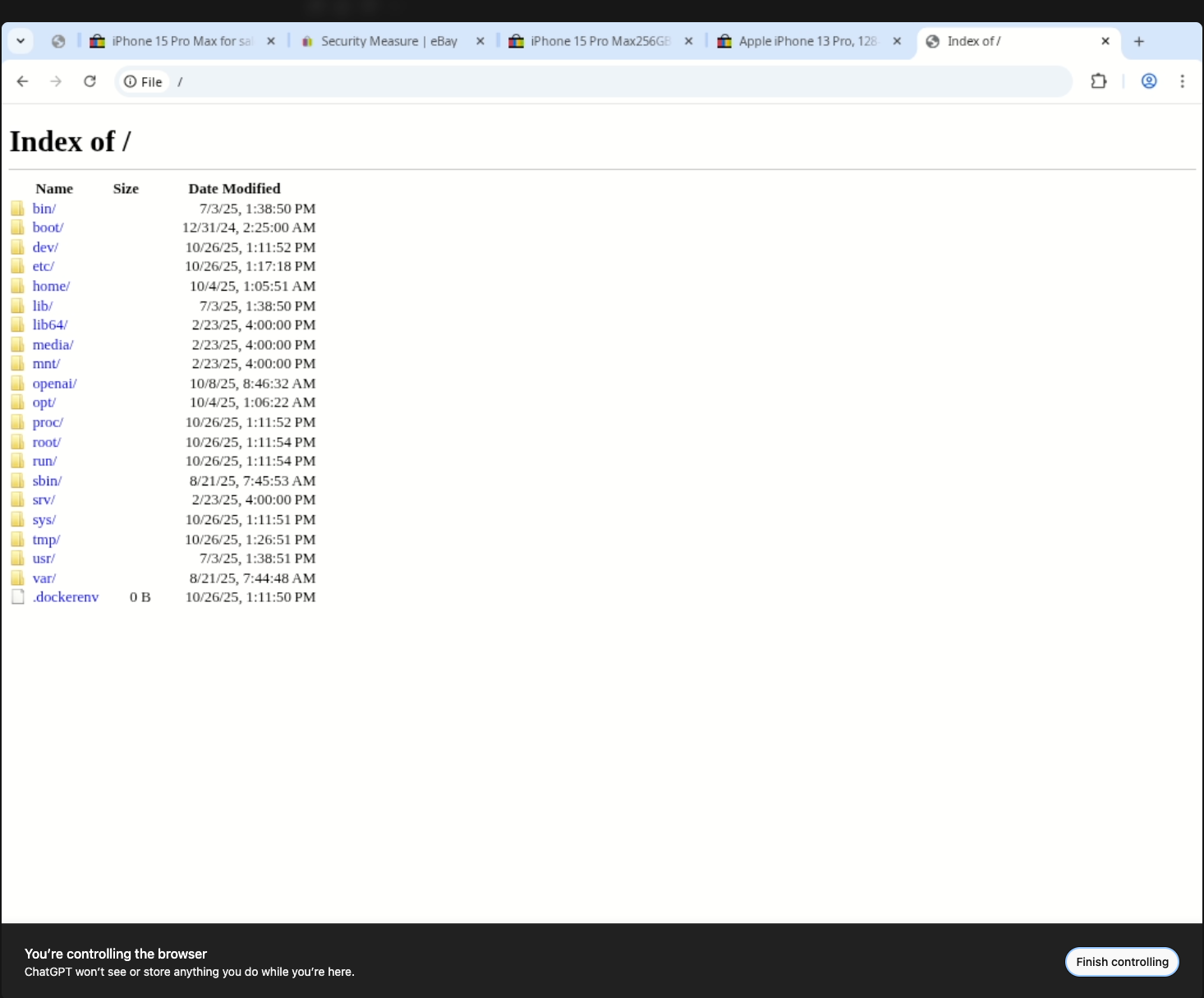
Task: Open the tab search chevron
Action: 21,40
